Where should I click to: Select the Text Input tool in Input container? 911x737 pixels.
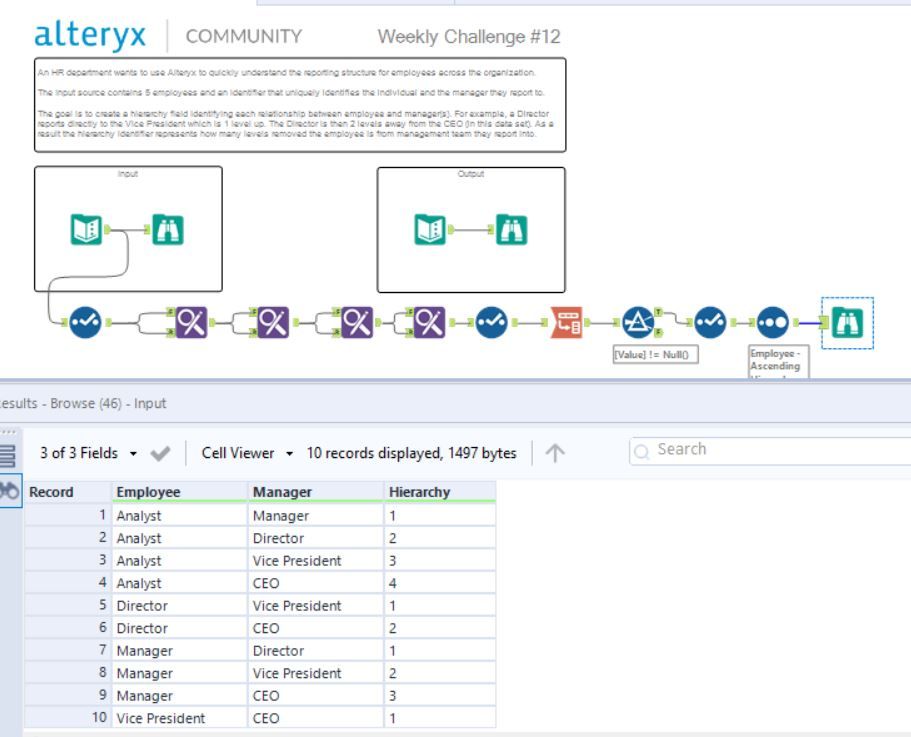86,229
